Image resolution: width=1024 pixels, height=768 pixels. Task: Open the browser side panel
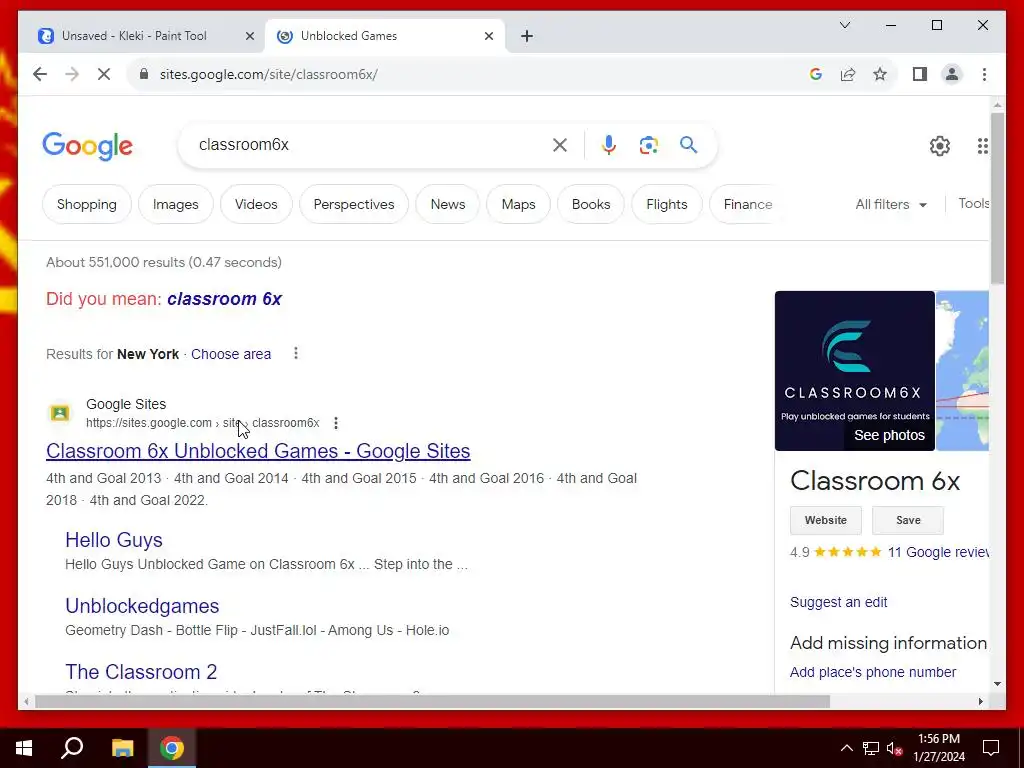click(920, 74)
